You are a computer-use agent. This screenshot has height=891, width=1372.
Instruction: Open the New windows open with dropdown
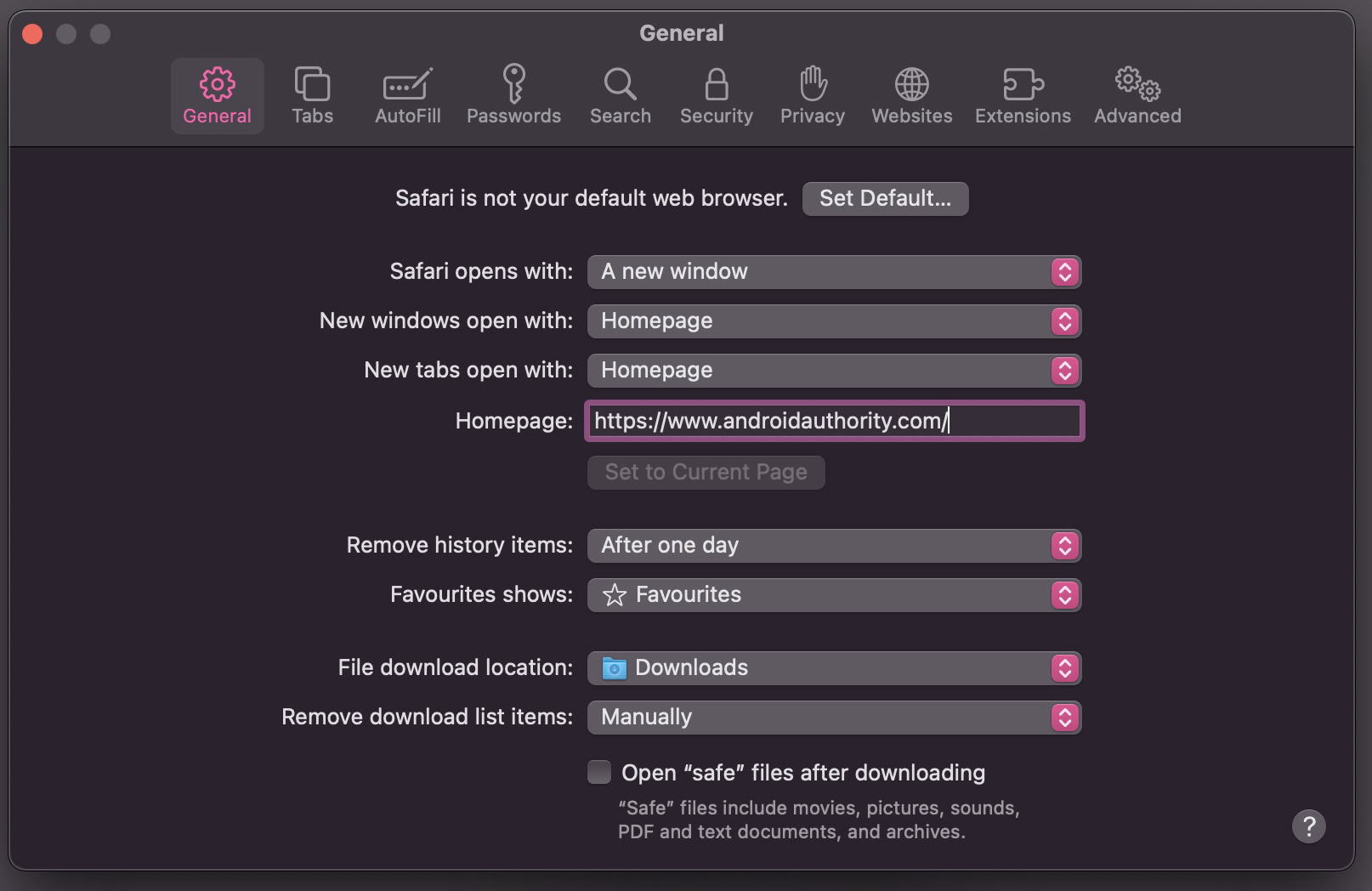(833, 321)
